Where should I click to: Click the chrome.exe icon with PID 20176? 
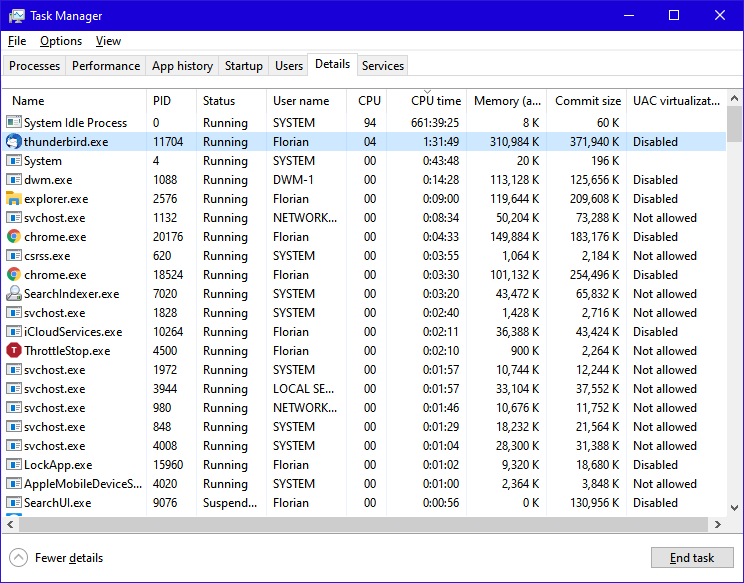coord(14,237)
